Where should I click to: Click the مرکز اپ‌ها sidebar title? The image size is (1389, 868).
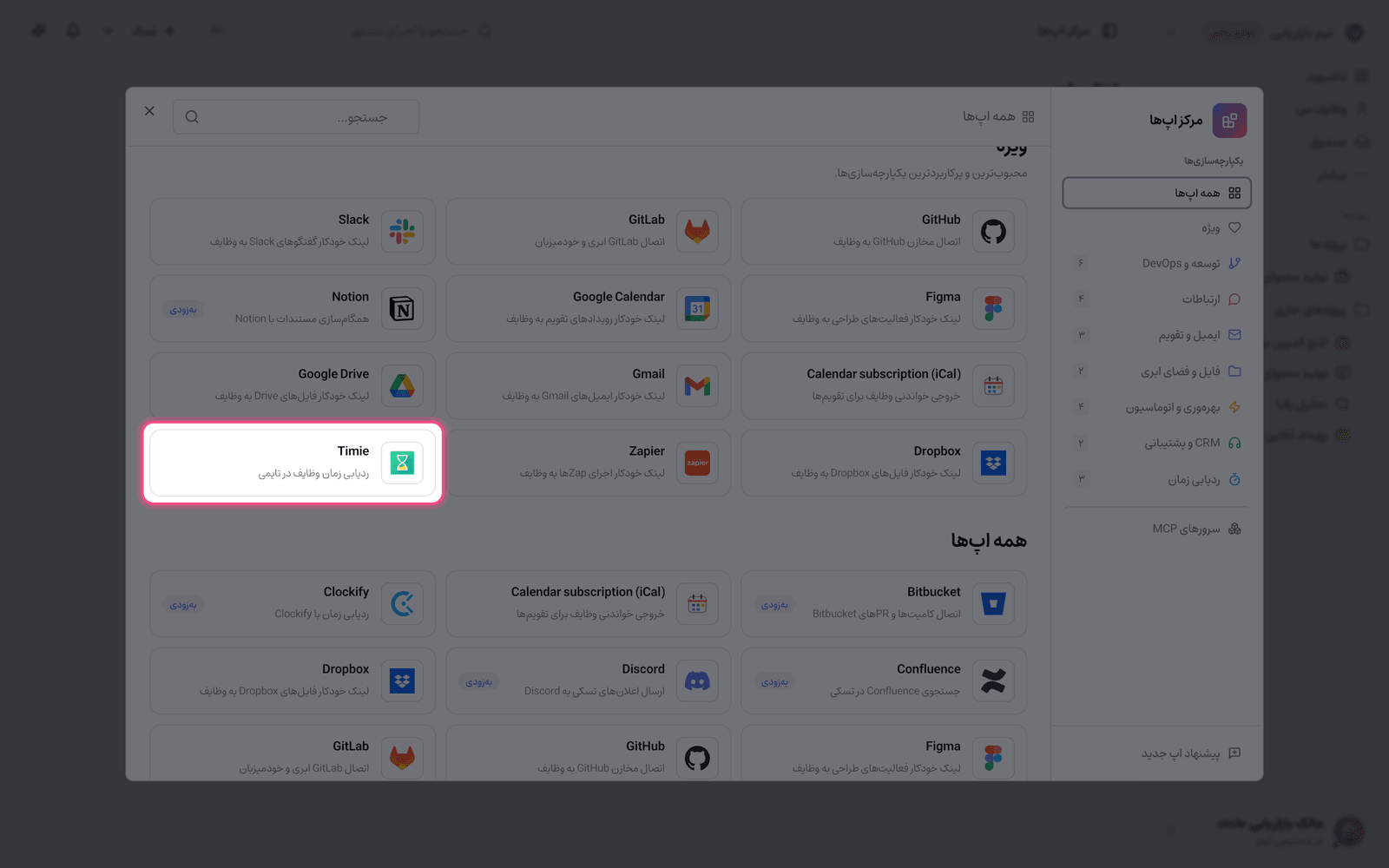pyautogui.click(x=1176, y=121)
